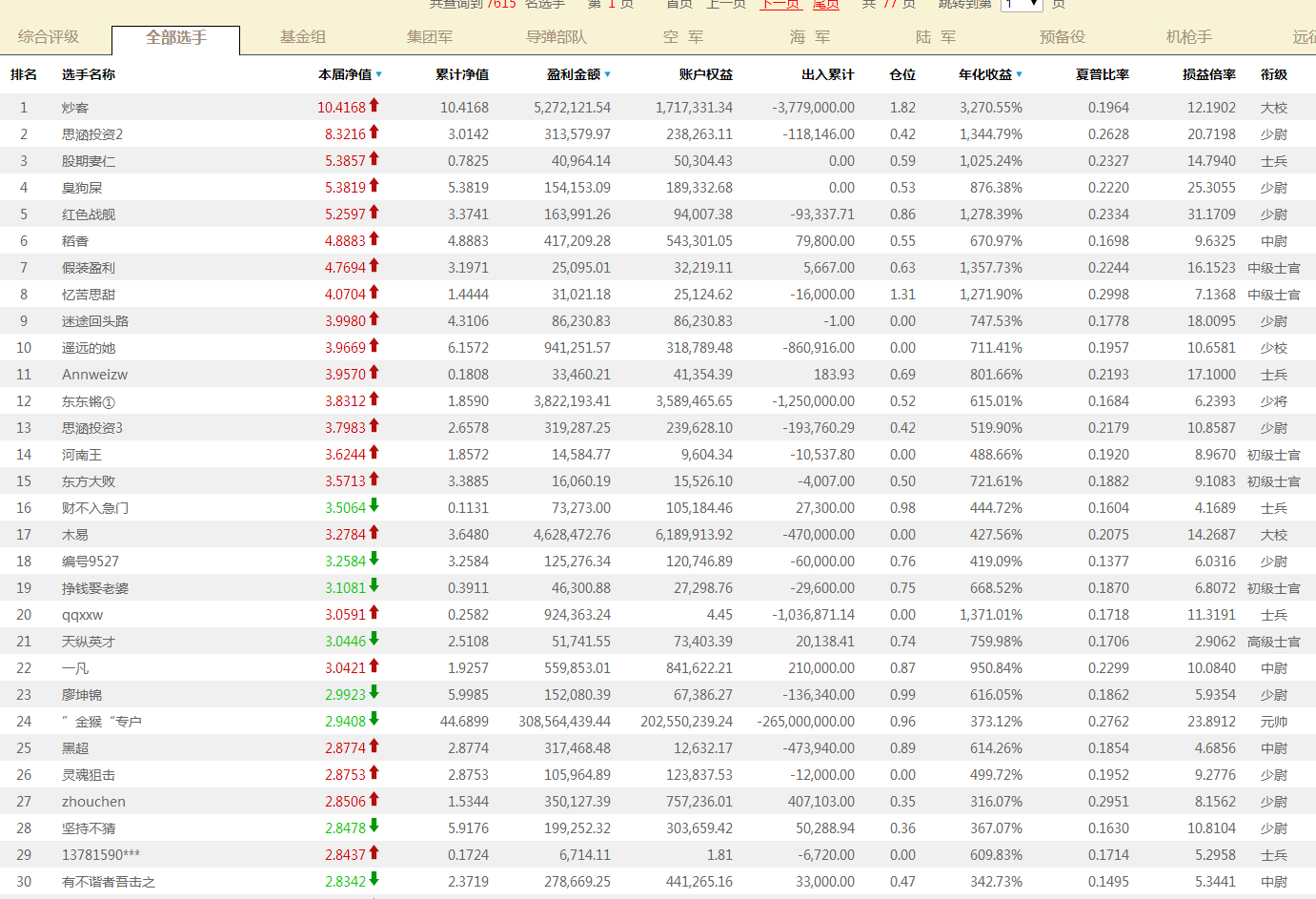Click the red up arrow next to 4.8883
The height and width of the screenshot is (899, 1316).
click(375, 239)
